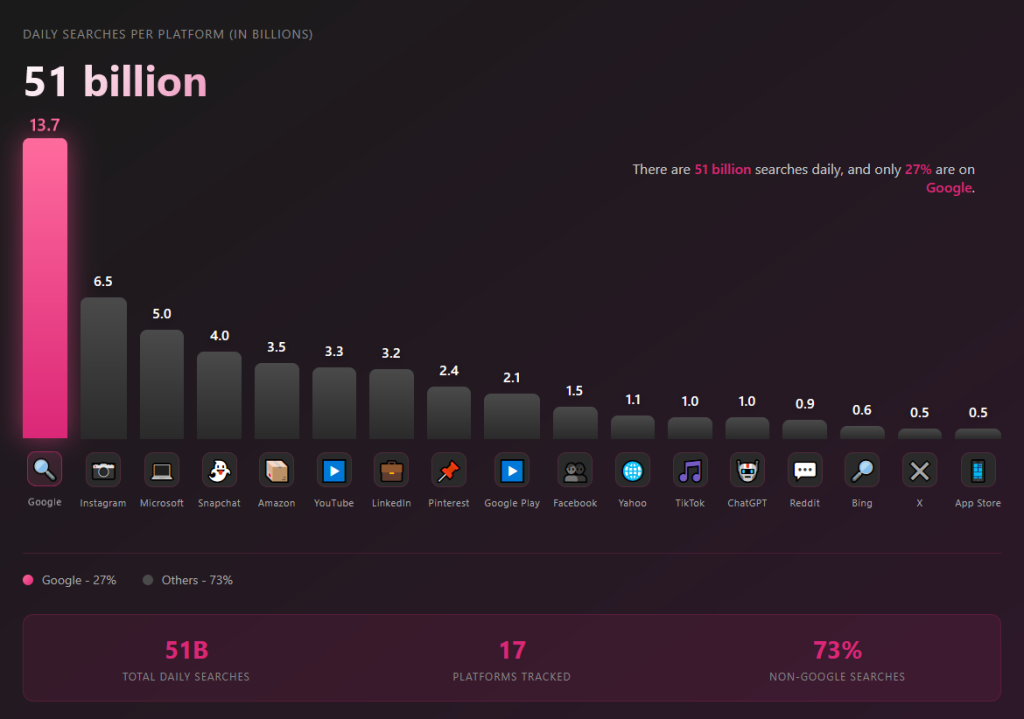Click the pink Google legend dot
The width and height of the screenshot is (1024, 719).
(x=28, y=580)
